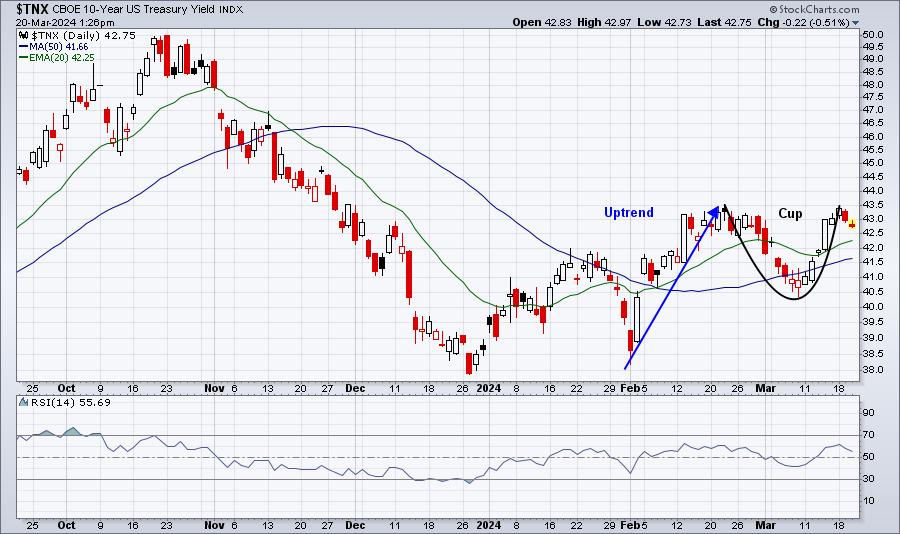The width and height of the screenshot is (900, 534).
Task: Click the Feb label on upper date axis
Action: click(630, 388)
